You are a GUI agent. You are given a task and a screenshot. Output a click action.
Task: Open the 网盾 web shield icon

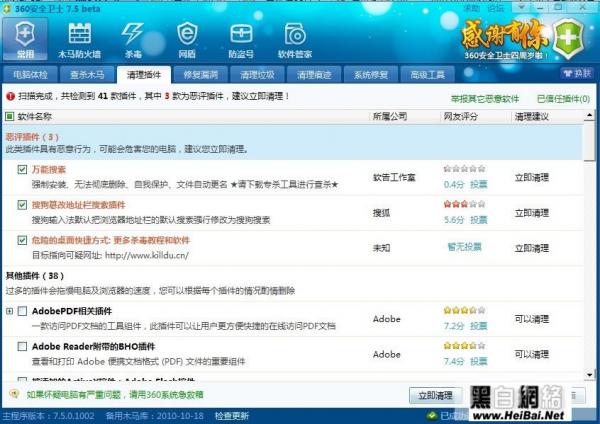click(x=187, y=38)
